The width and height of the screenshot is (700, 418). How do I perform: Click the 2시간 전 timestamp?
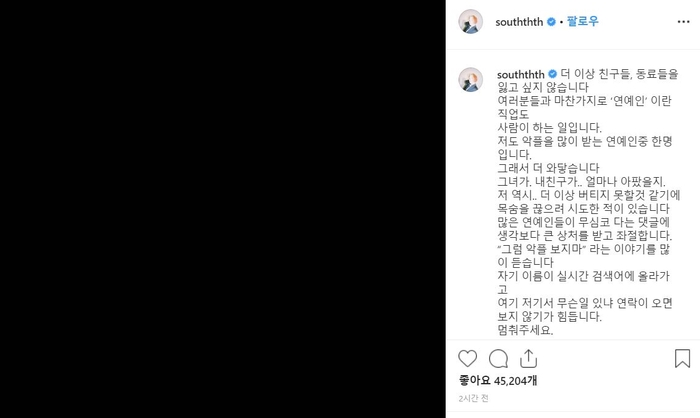pos(474,398)
